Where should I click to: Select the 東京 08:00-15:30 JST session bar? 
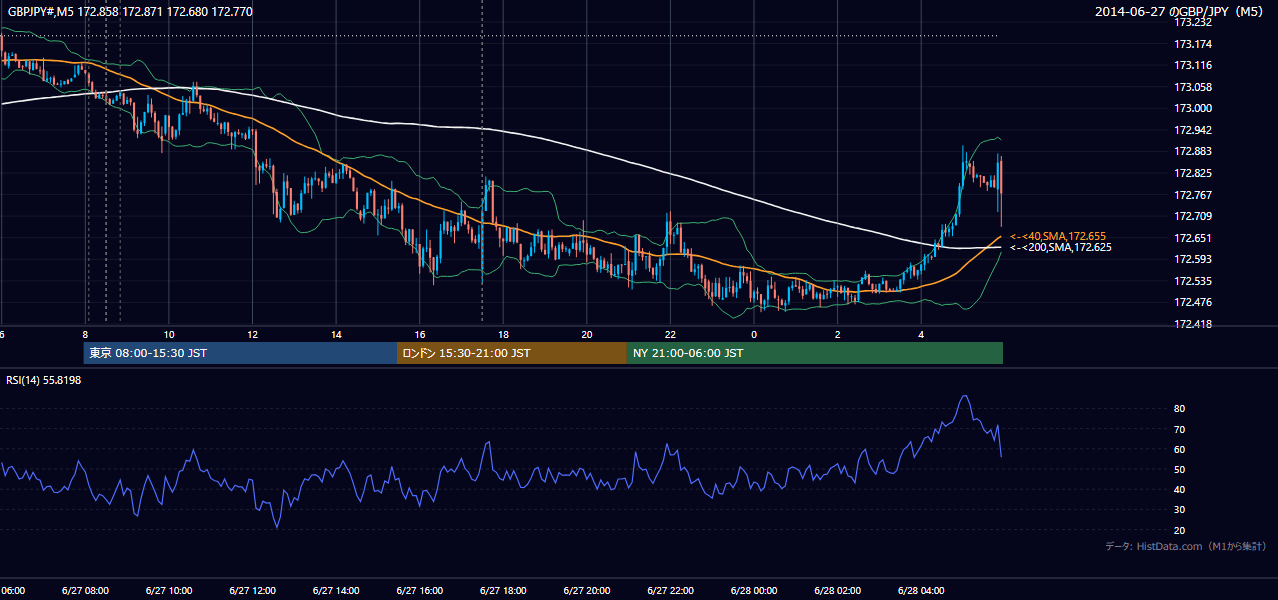[240, 353]
